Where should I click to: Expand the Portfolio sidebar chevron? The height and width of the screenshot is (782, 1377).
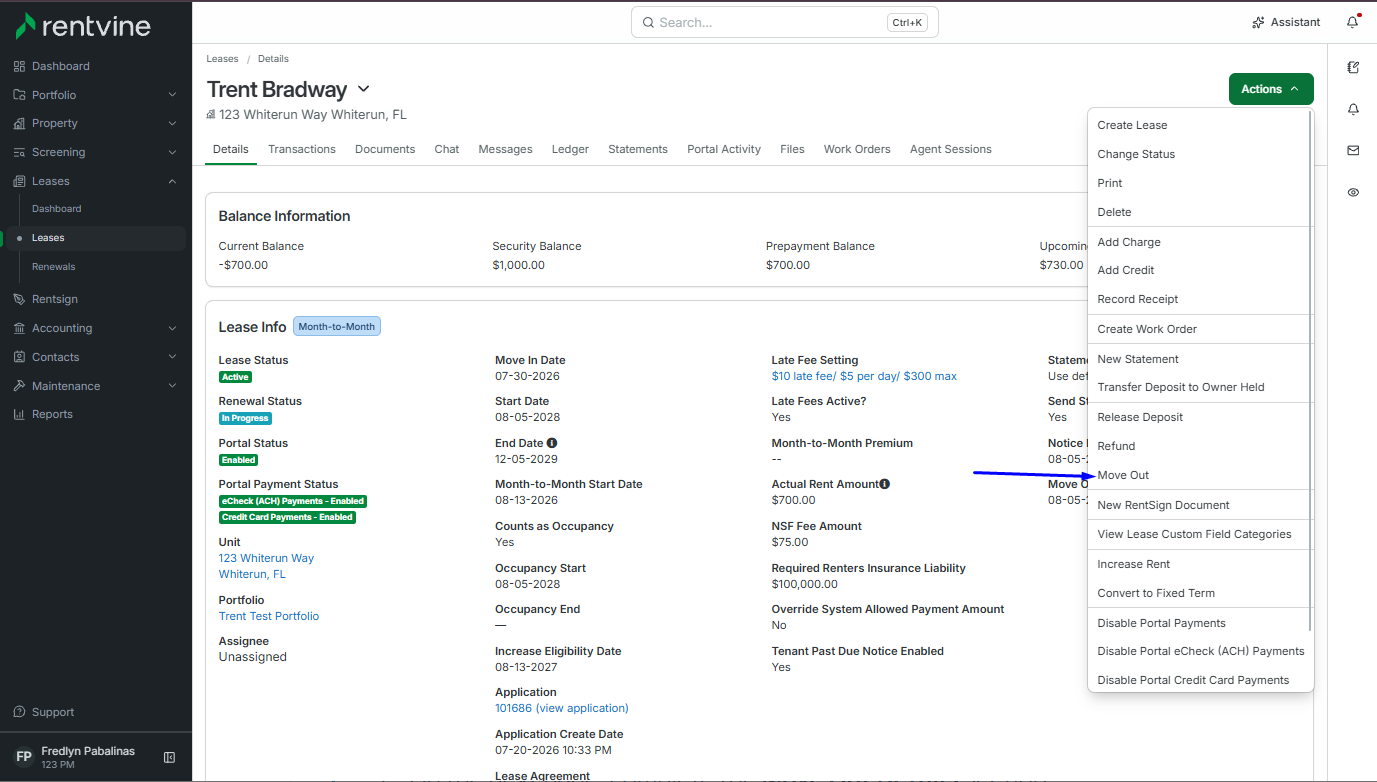point(172,95)
